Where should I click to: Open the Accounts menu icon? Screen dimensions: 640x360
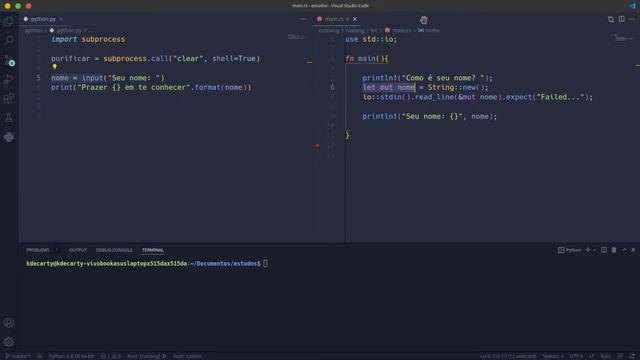[9, 323]
